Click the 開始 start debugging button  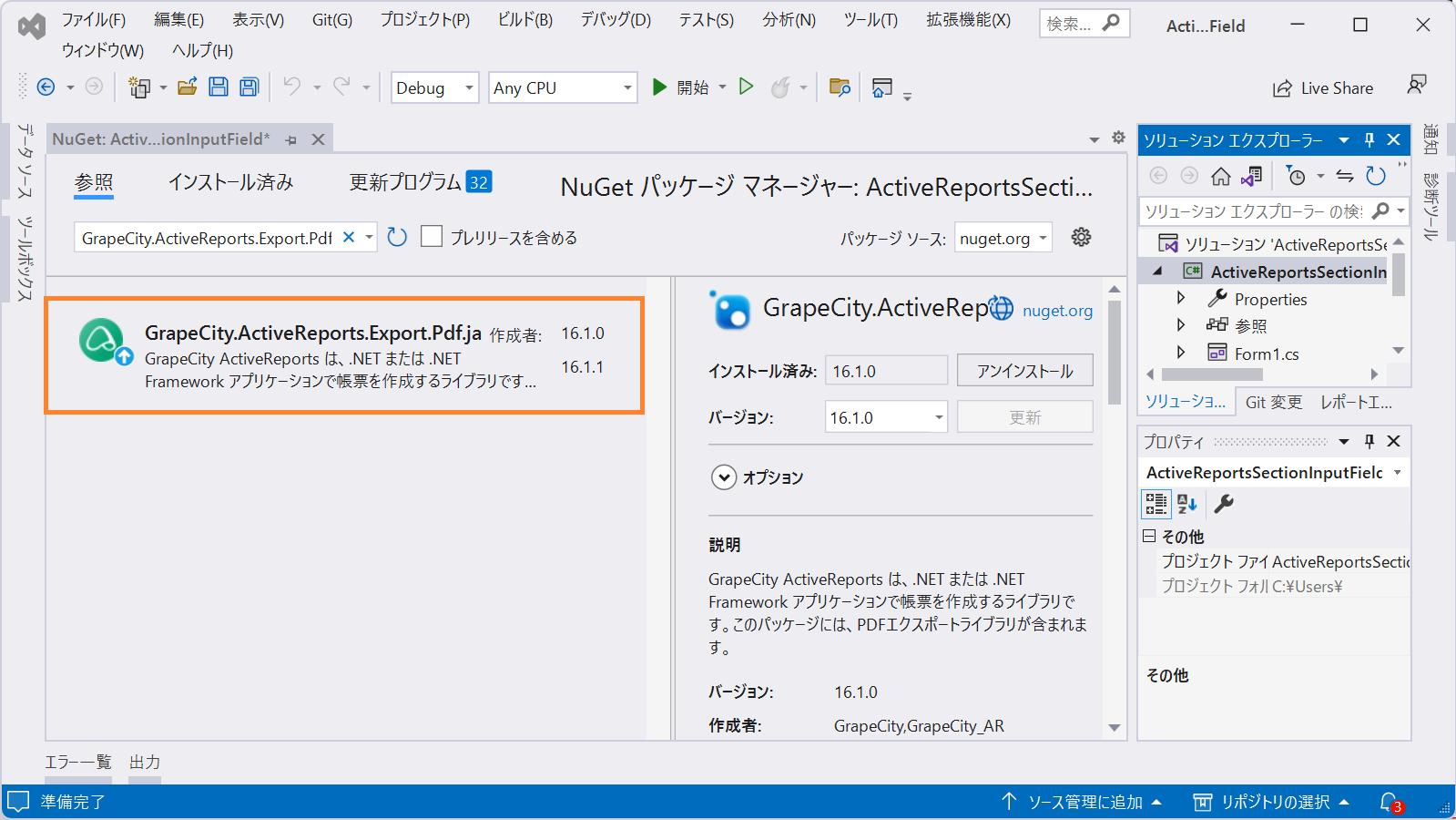pos(681,87)
